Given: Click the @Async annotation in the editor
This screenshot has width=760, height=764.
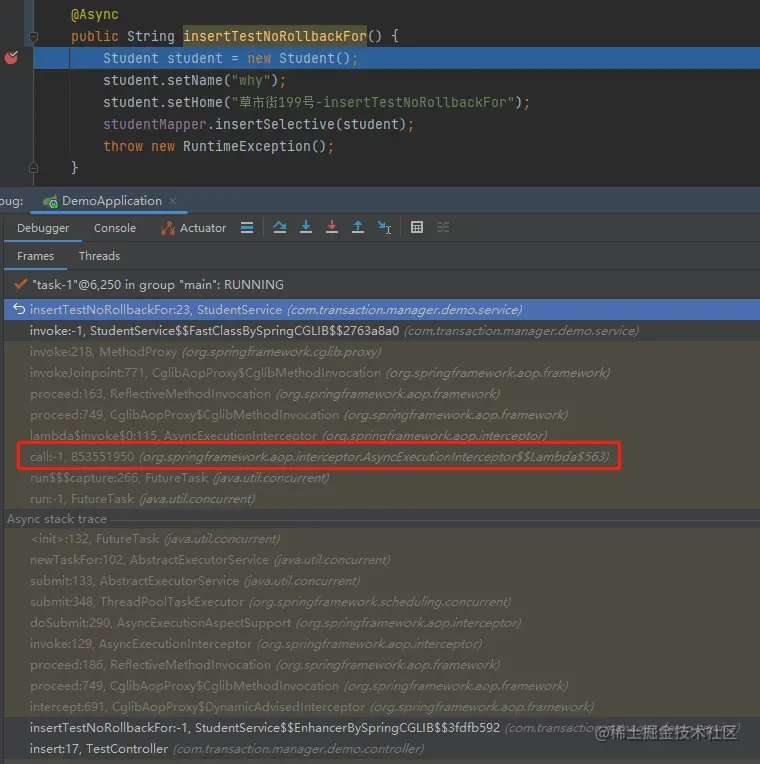Looking at the screenshot, I should click(95, 14).
